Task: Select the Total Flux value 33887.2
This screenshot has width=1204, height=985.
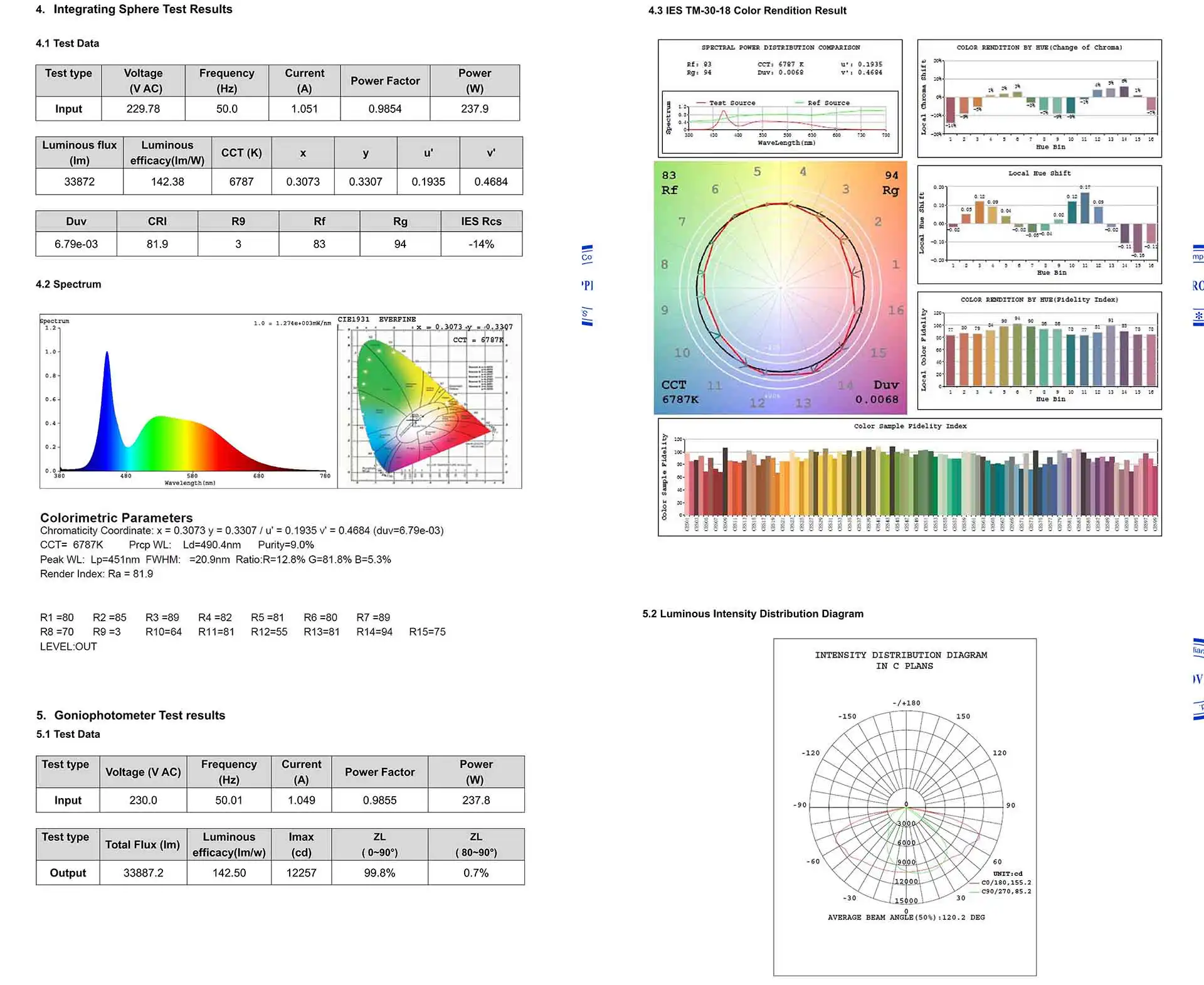Action: click(143, 873)
